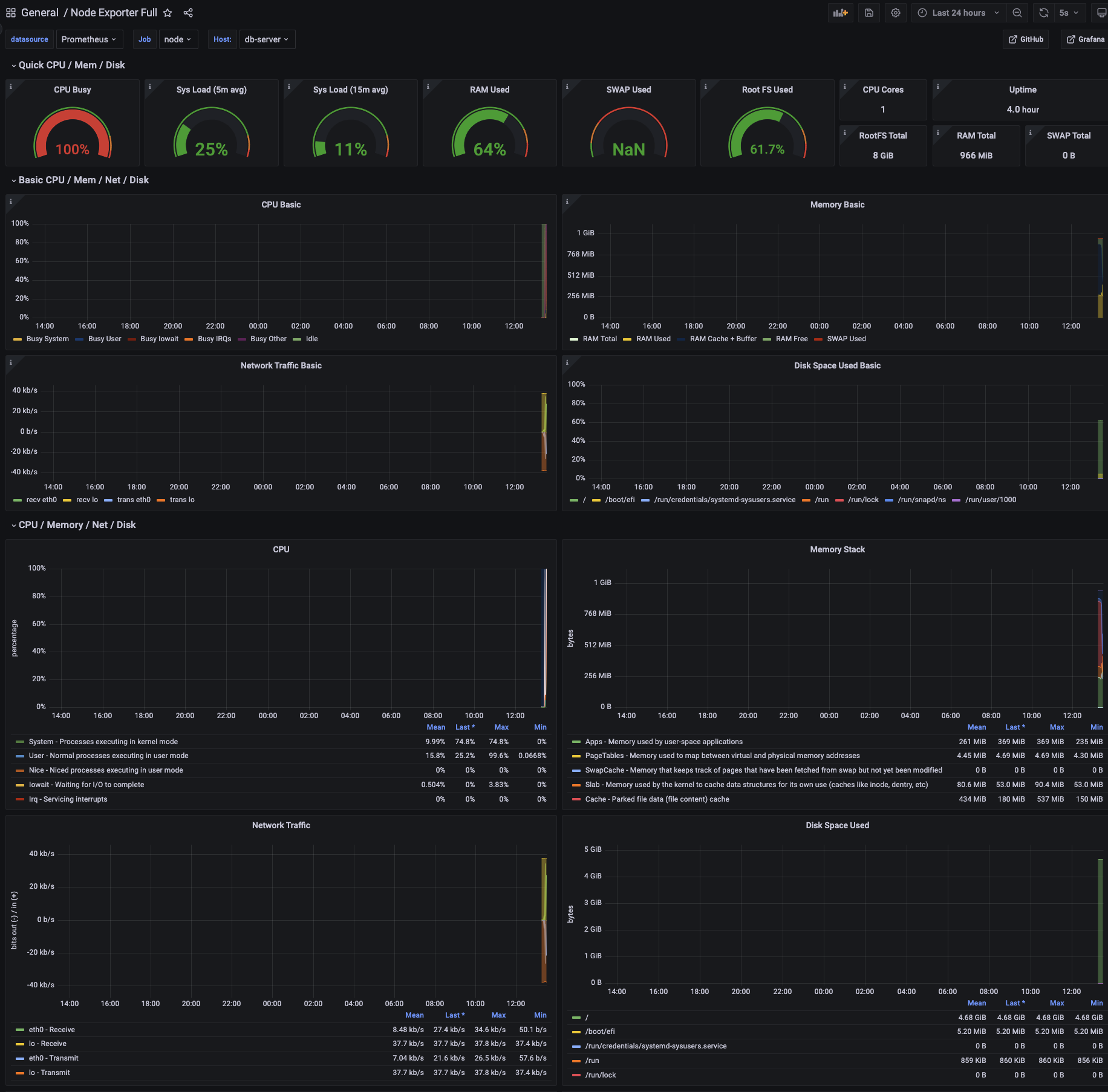This screenshot has width=1108, height=1092.
Task: Open the Memory Stack panel title menu
Action: coord(837,549)
